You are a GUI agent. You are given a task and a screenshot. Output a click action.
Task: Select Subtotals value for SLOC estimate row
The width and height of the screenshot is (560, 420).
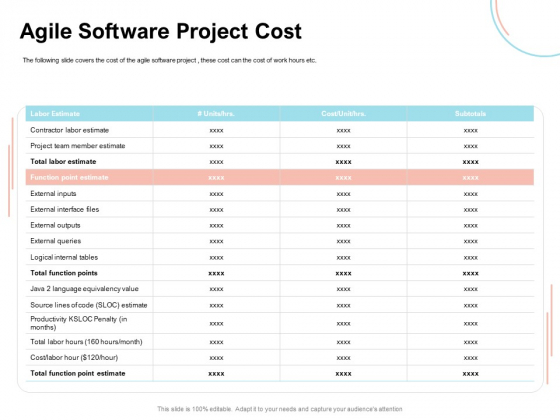(471, 306)
